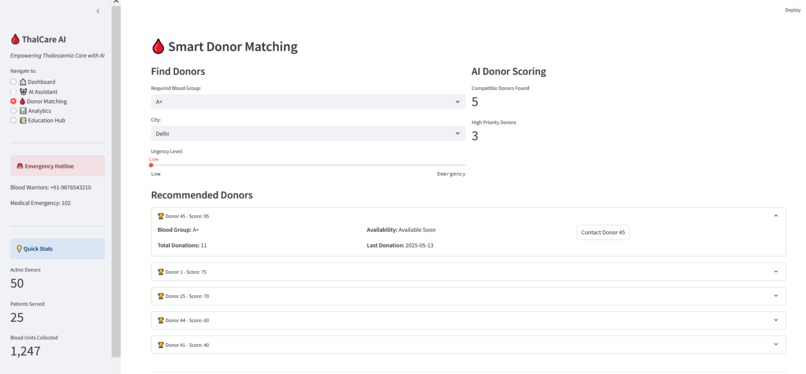Click the chart icon next to Analytics

tap(23, 111)
